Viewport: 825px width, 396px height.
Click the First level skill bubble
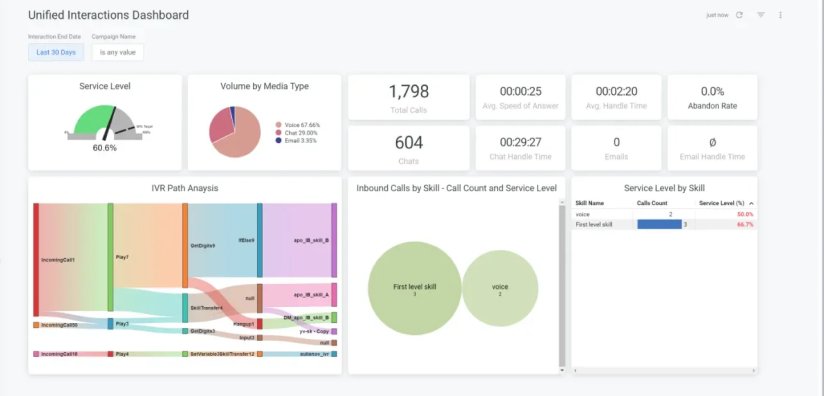[x=415, y=289]
